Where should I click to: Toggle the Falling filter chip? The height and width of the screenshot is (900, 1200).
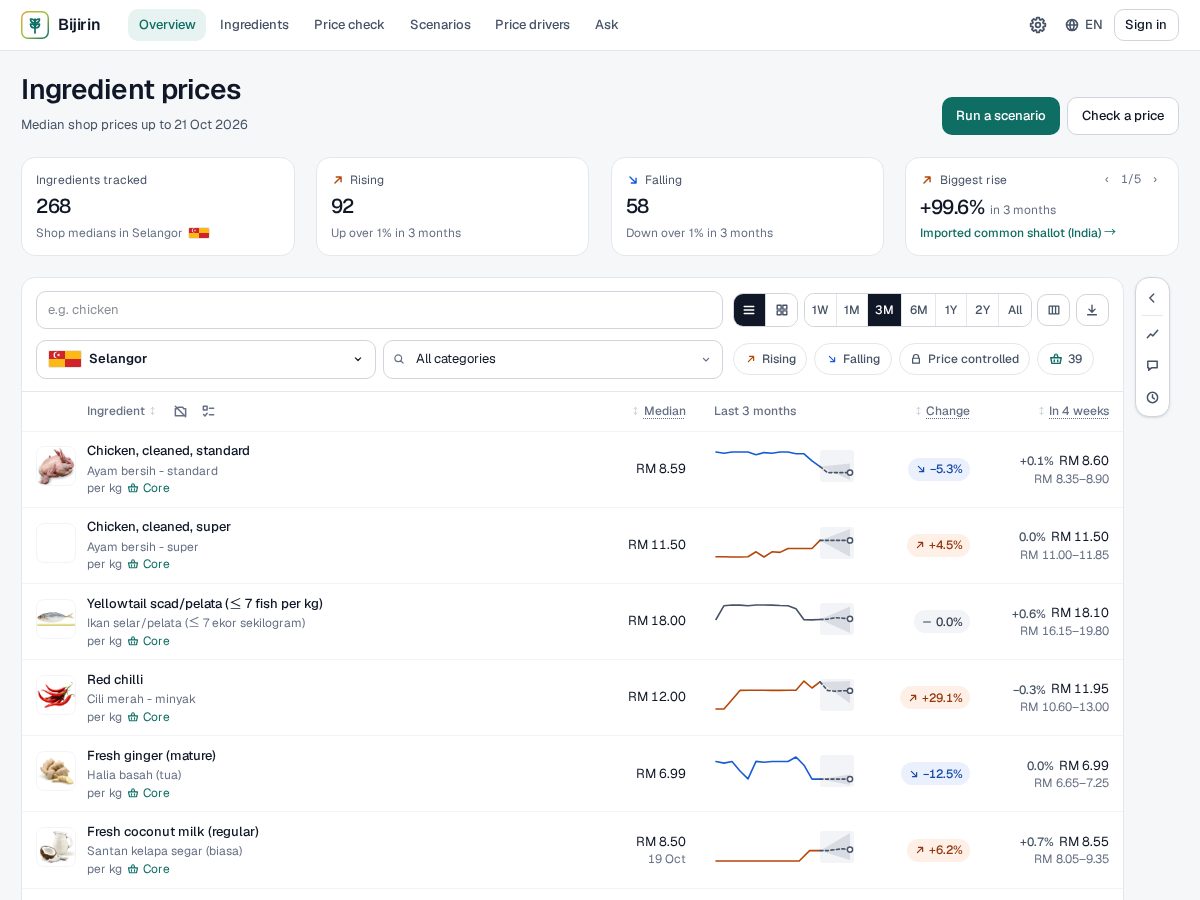(853, 359)
